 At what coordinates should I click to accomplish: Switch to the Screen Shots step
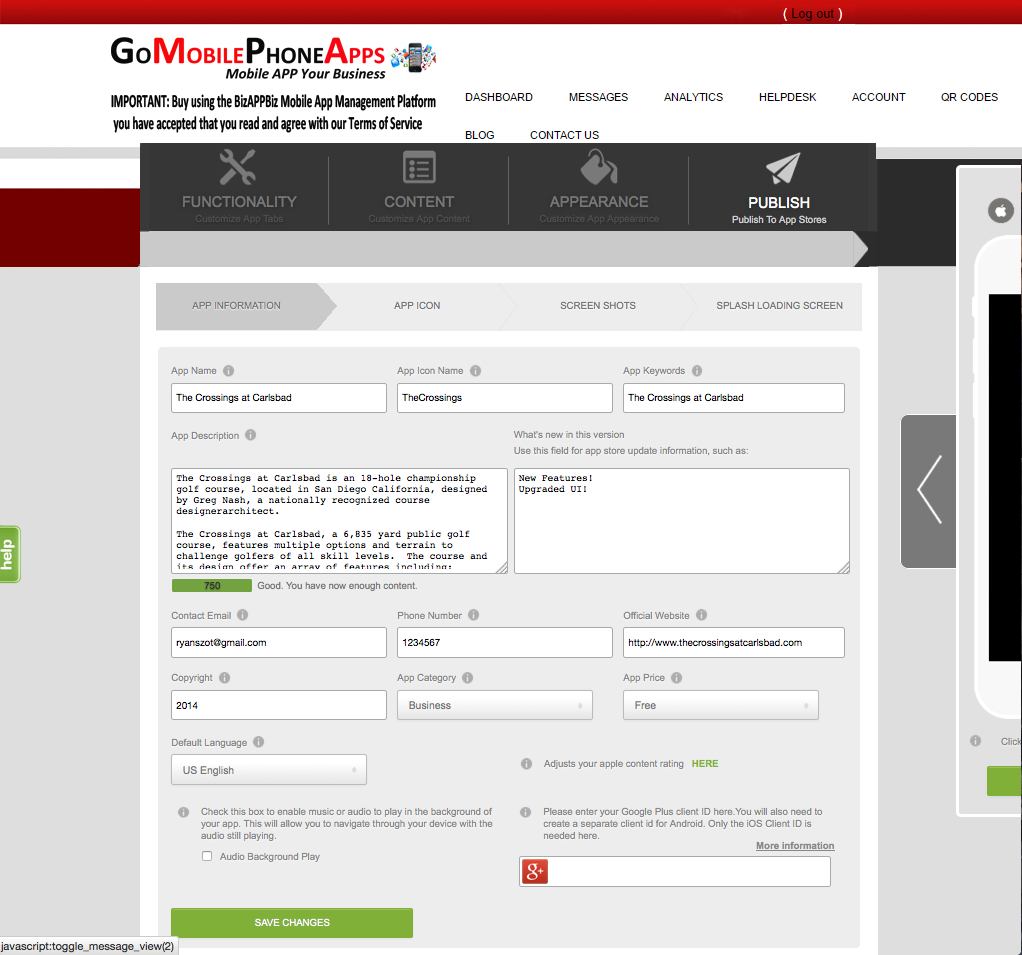(x=597, y=306)
